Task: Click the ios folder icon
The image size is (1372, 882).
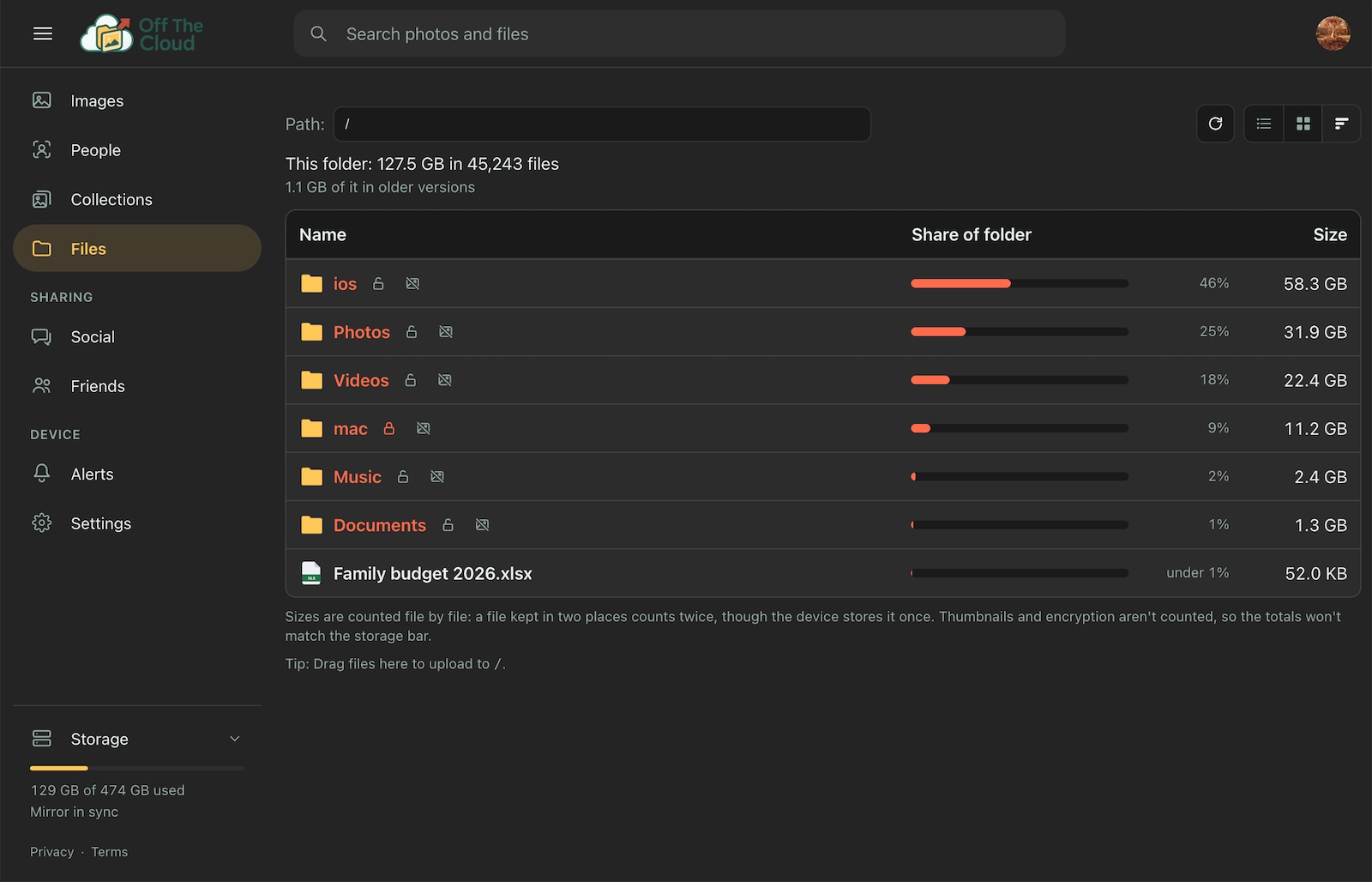Action: (312, 283)
